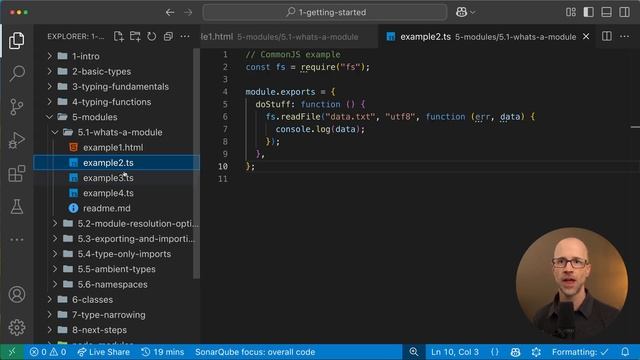Show additional views ellipsis in activity bar
Viewport: 640px width, 360px height.
(17, 240)
